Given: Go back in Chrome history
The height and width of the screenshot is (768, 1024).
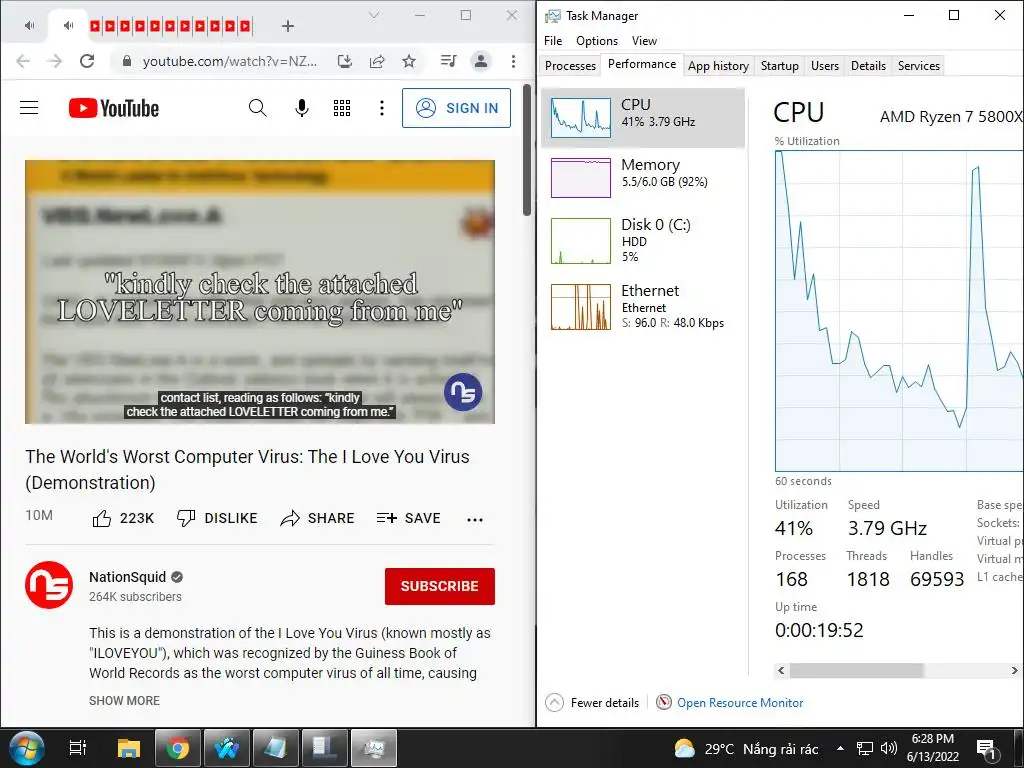Looking at the screenshot, I should tap(23, 61).
